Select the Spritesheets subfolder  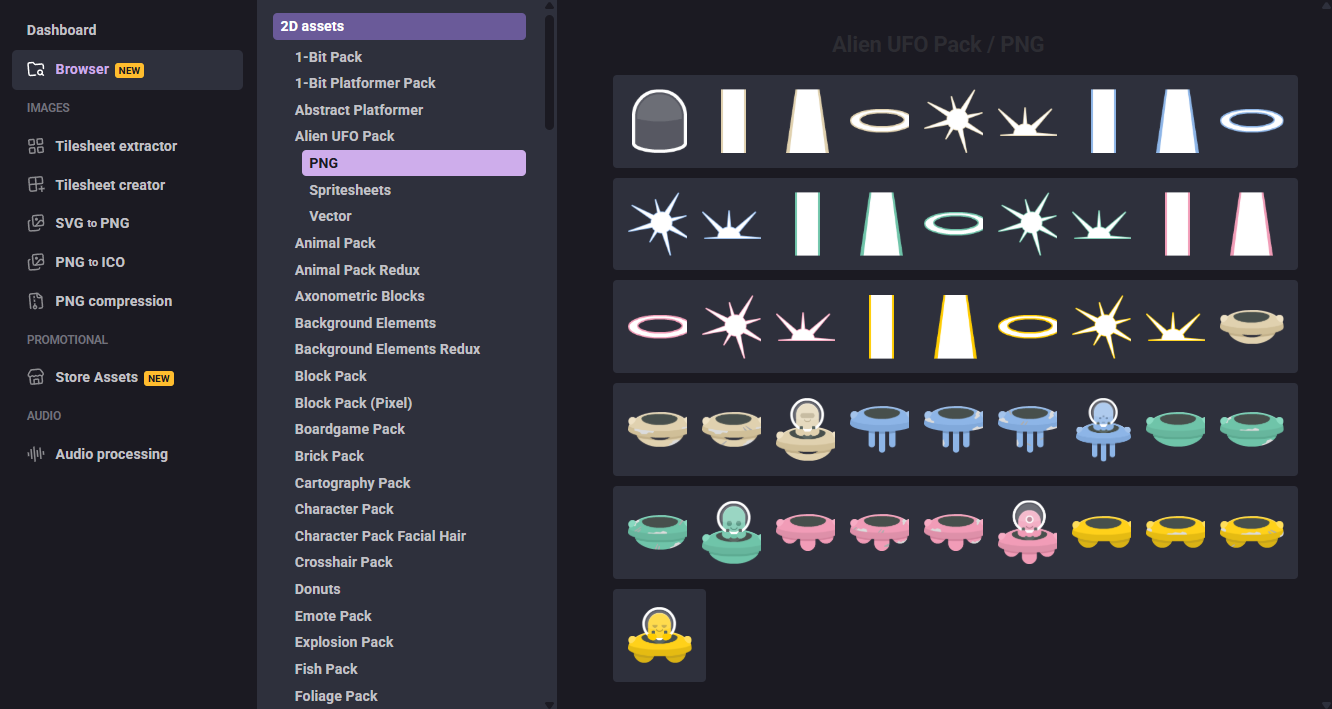tap(350, 190)
